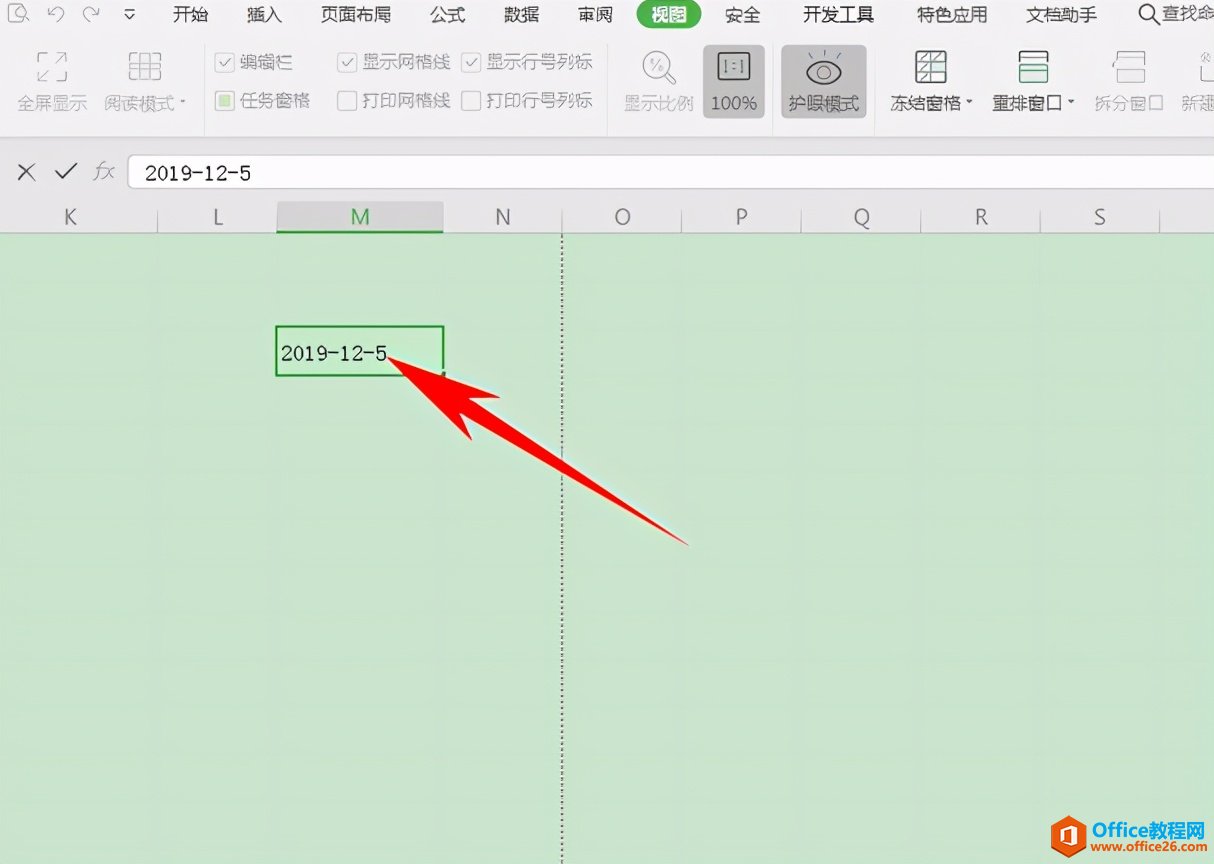Enable the 打印行号列标 checkbox
The image size is (1214, 864).
(x=471, y=101)
